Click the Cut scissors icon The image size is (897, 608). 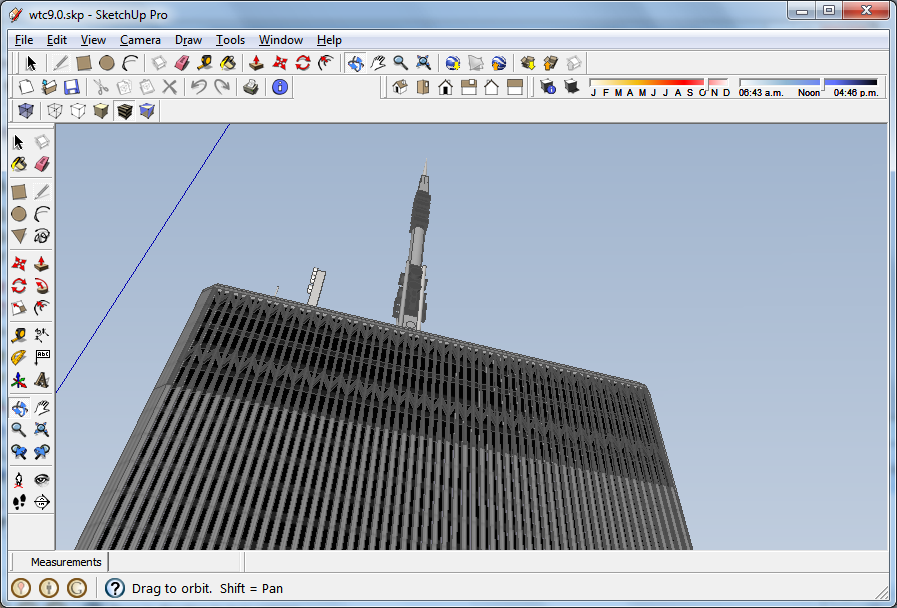(101, 87)
